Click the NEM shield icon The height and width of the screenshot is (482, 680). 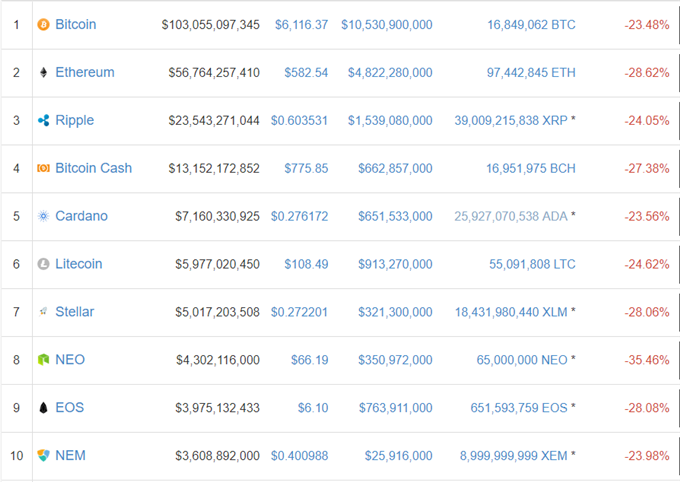click(43, 455)
